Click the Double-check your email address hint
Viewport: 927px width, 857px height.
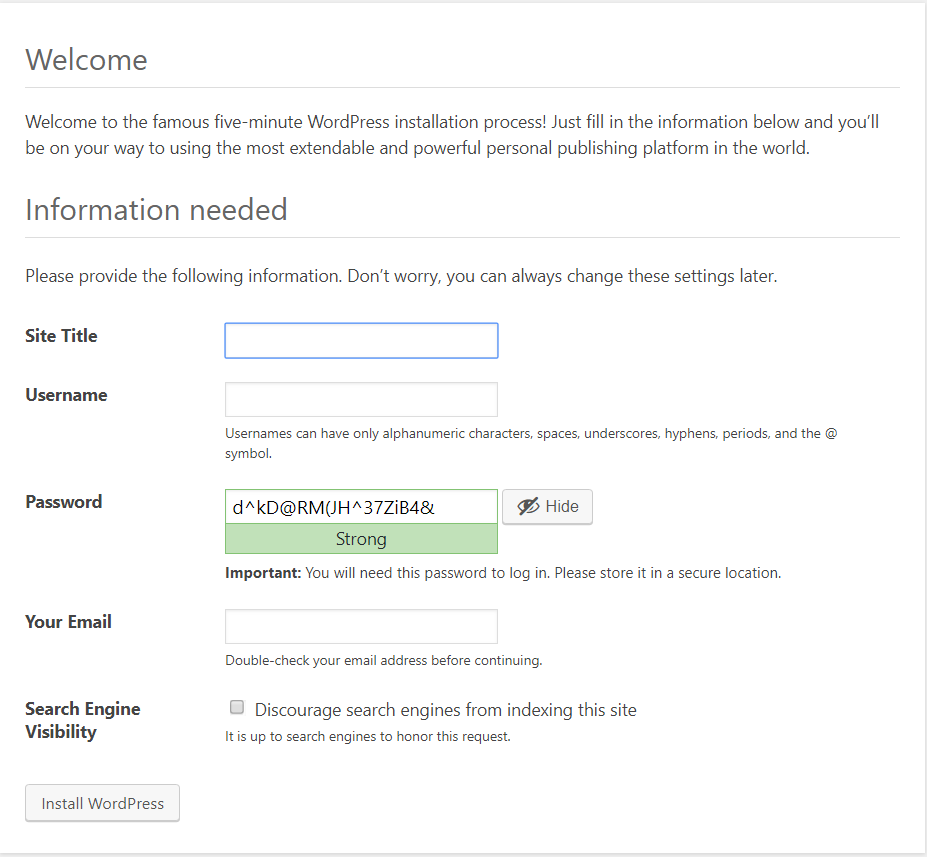383,660
